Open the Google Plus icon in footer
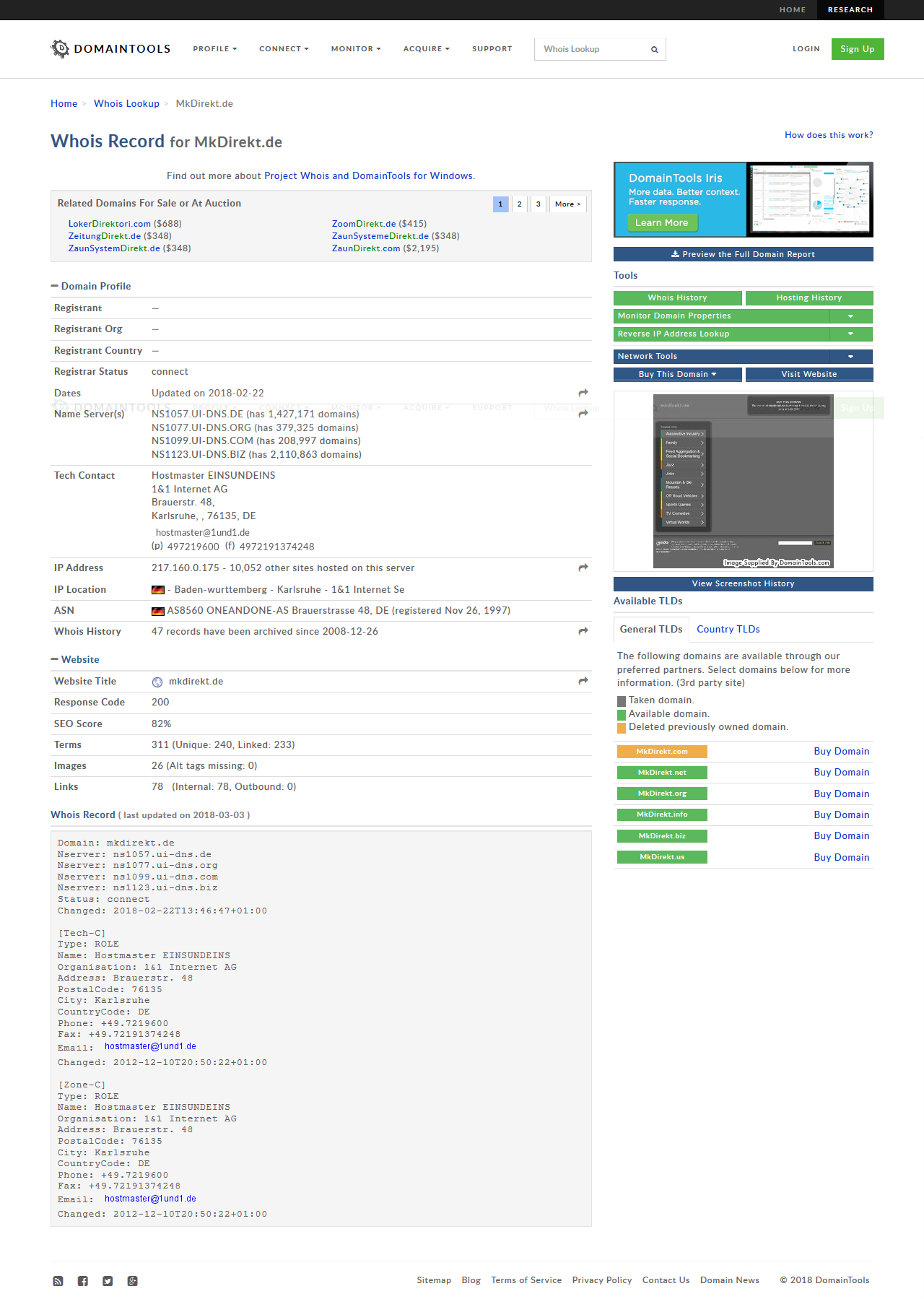 [133, 1281]
